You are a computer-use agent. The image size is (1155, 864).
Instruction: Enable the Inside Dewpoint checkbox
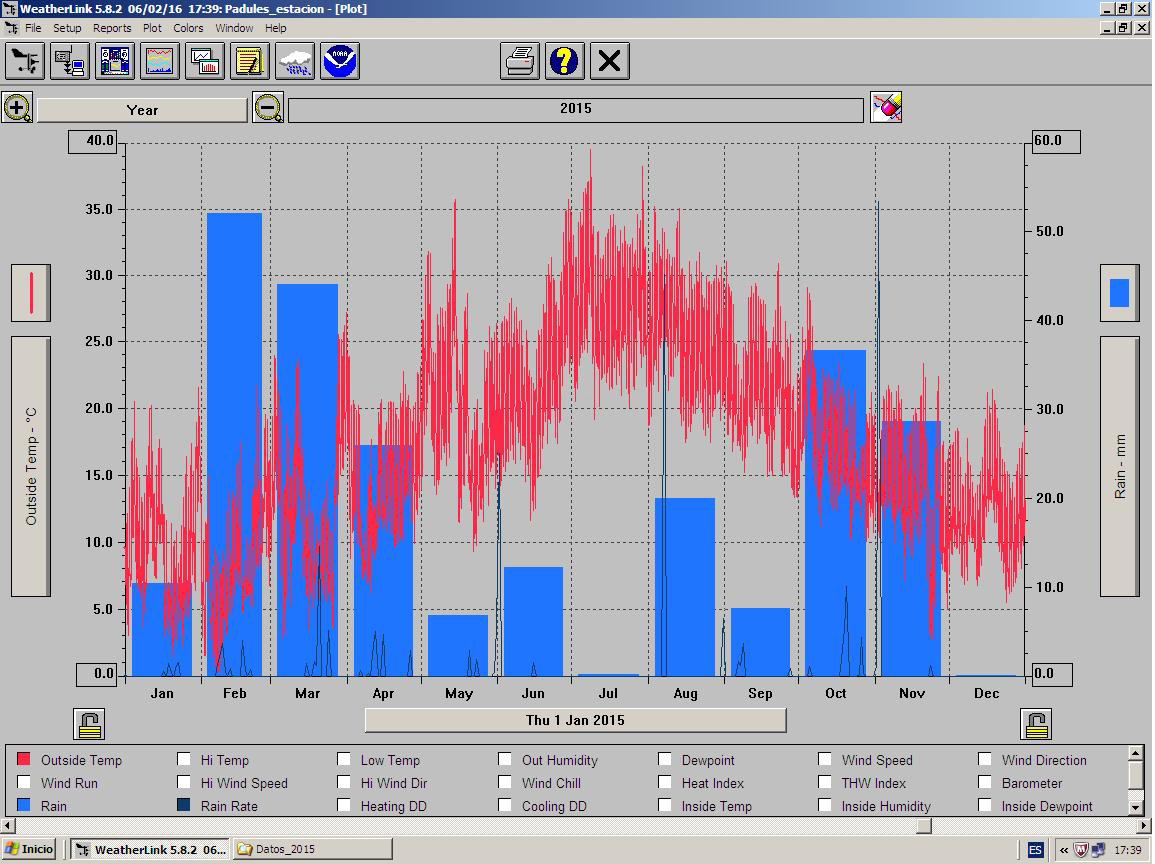pos(985,805)
